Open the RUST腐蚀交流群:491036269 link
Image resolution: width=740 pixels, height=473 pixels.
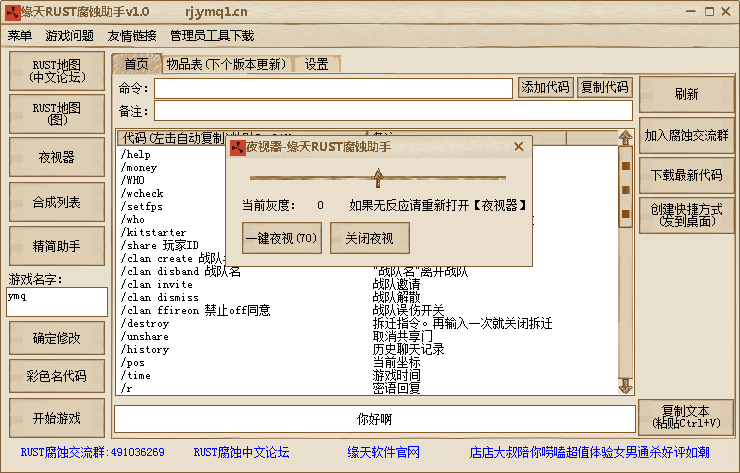coord(92,452)
